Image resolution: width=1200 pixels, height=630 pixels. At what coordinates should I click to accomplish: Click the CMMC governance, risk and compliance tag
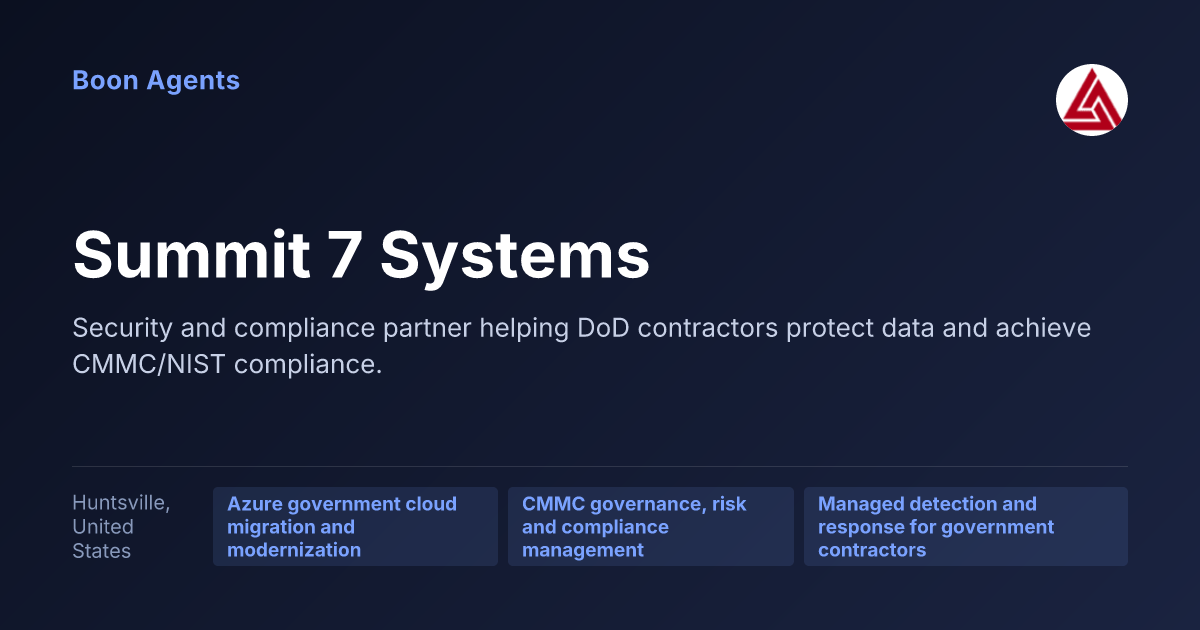(x=651, y=527)
